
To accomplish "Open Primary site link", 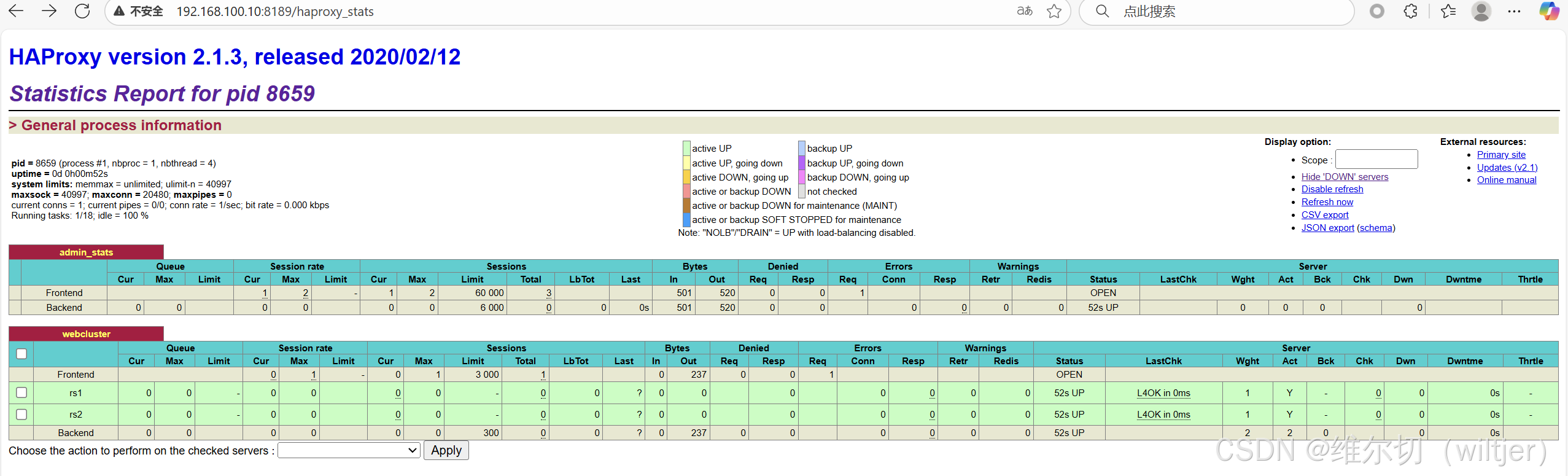I will pos(1501,155).
